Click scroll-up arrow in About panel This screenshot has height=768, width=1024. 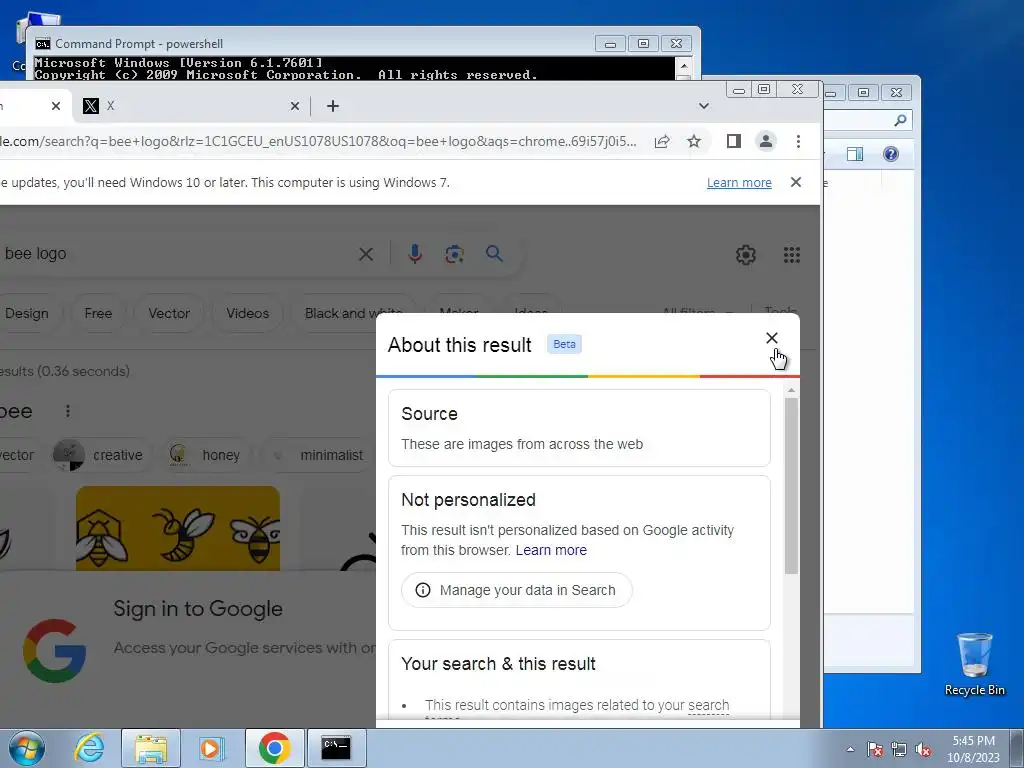791,391
